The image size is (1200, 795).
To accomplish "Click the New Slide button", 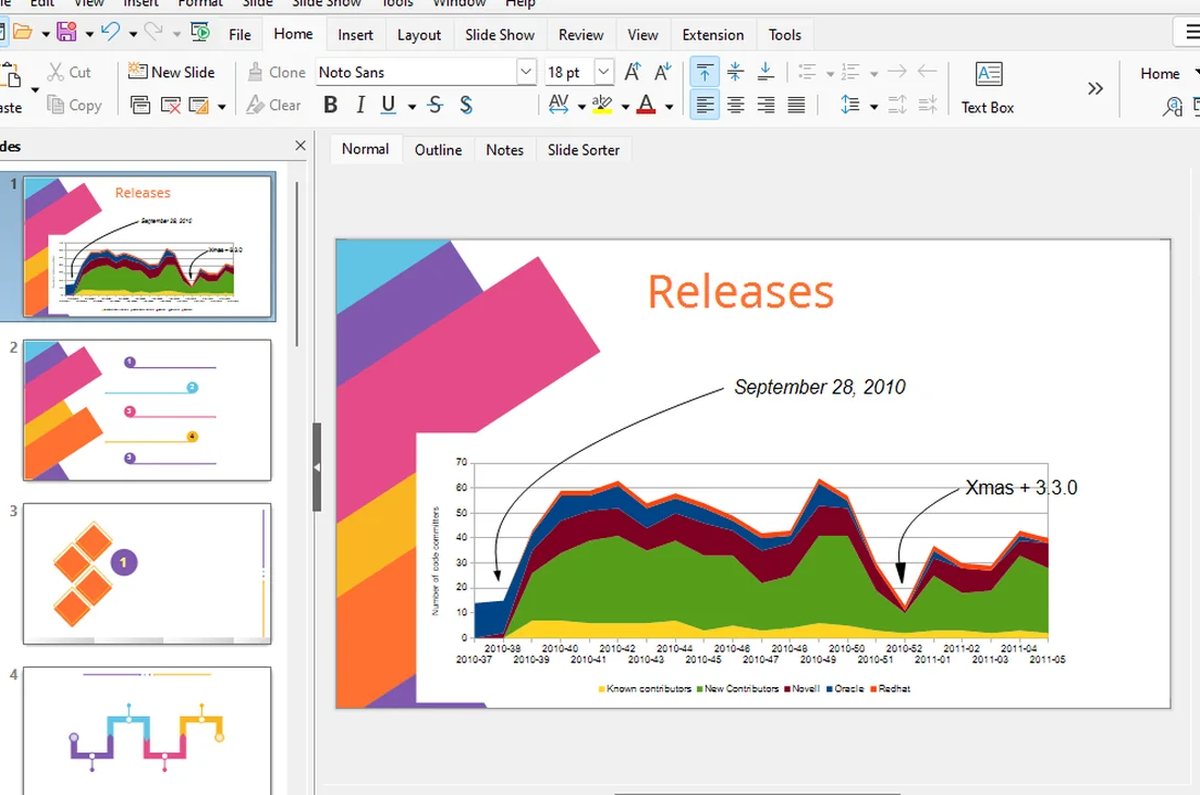I will pos(172,72).
